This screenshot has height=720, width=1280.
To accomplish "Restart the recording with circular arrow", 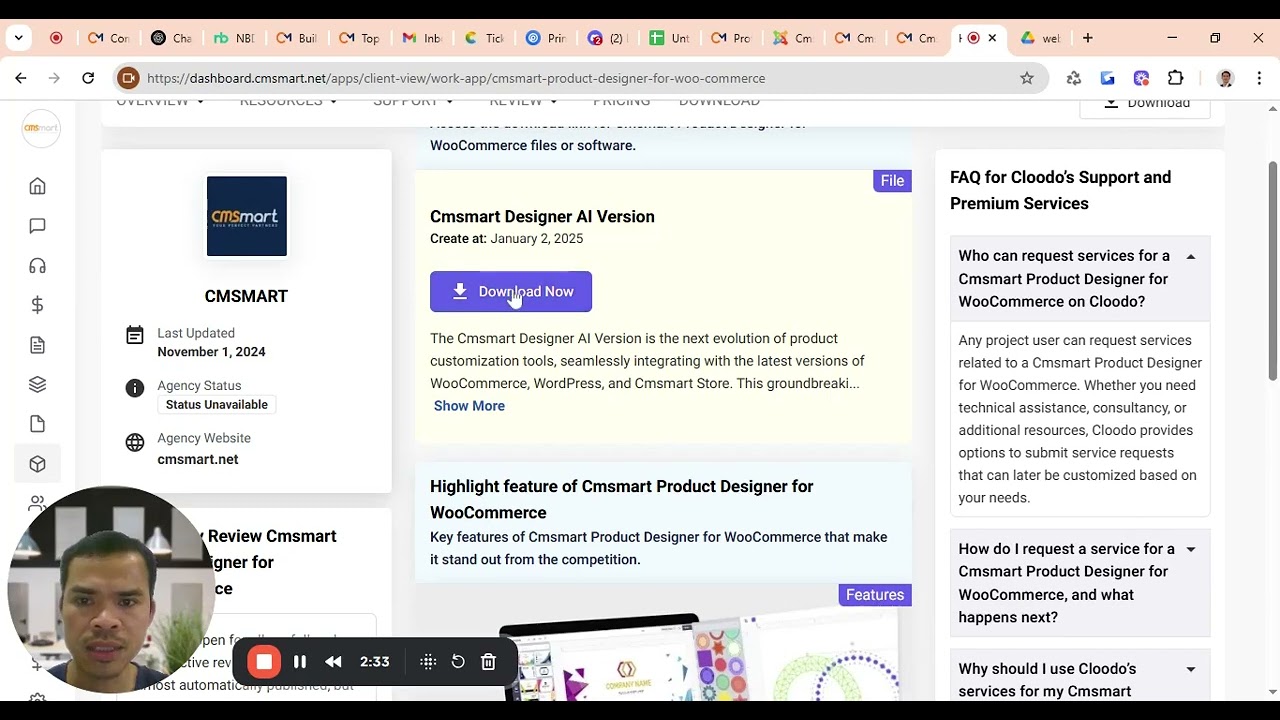I will click(458, 662).
